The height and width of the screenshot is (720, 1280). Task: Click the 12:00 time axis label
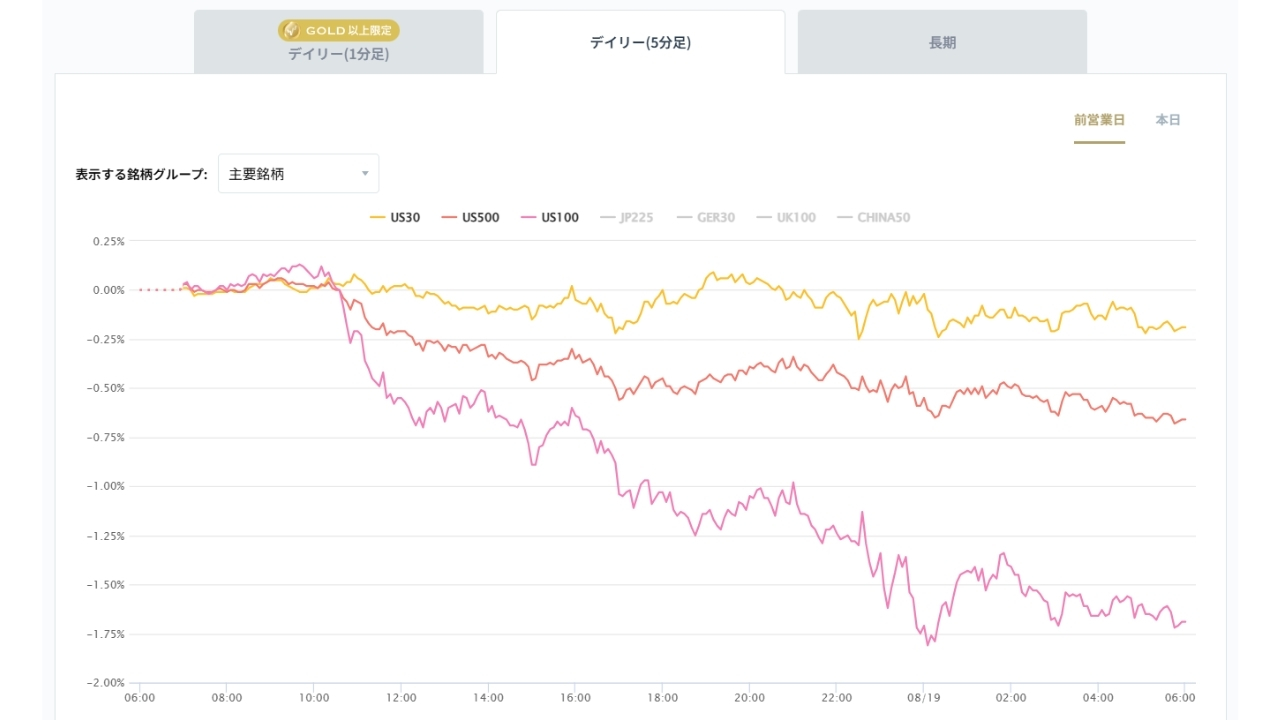tap(401, 697)
